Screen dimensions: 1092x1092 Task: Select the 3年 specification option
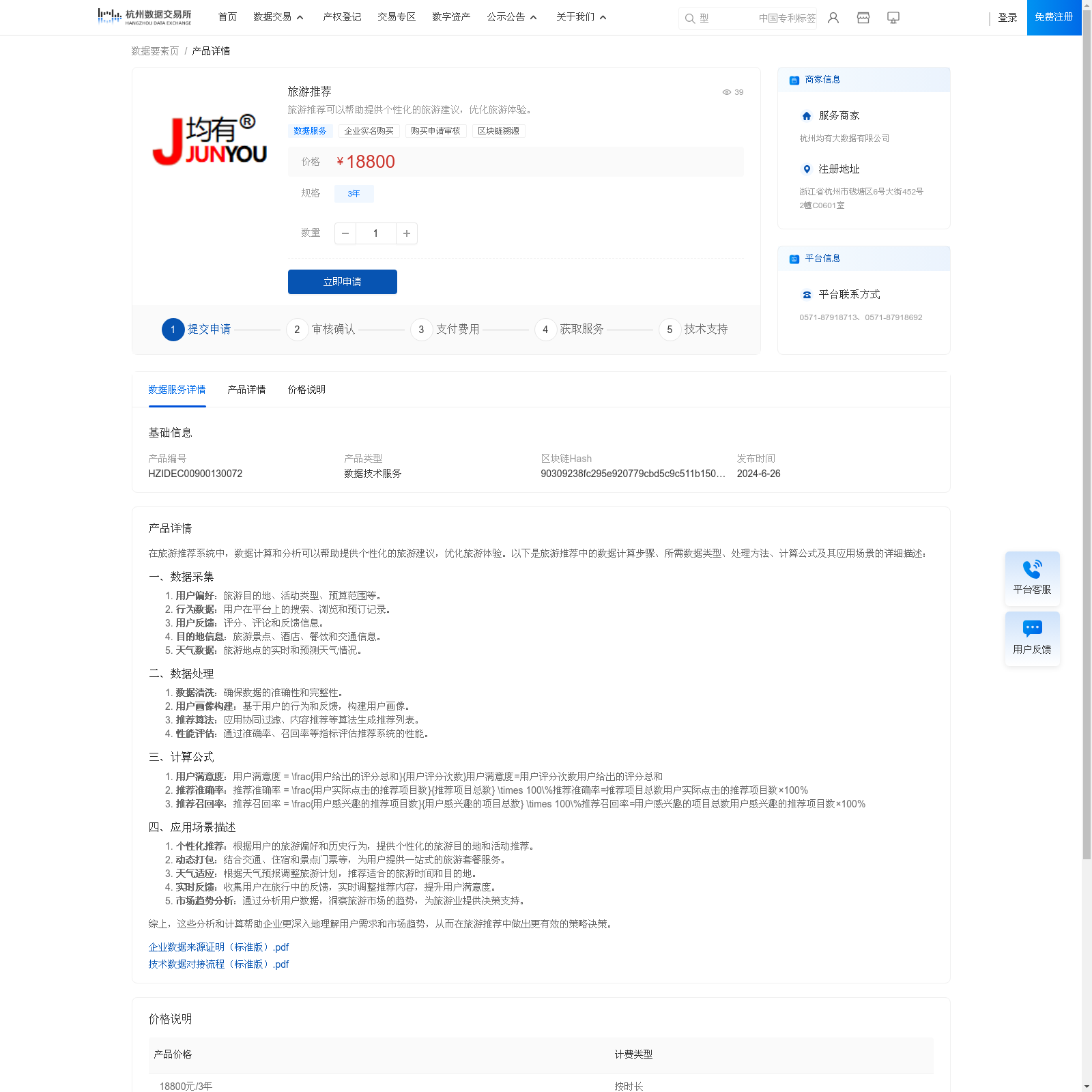point(354,194)
